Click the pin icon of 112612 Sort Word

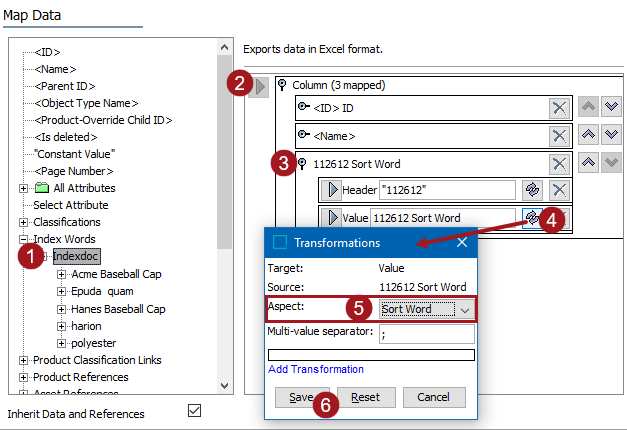(302, 164)
